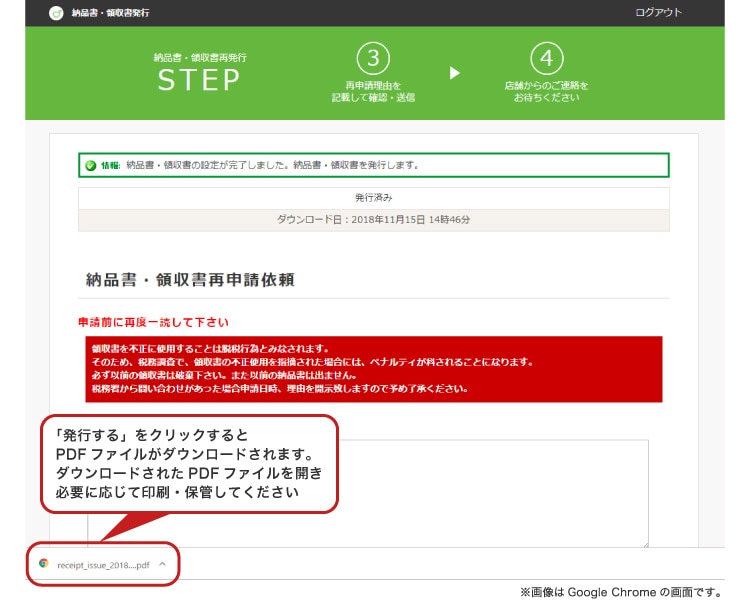Click the 発行済み status row
The height and width of the screenshot is (605, 750).
pyautogui.click(x=373, y=198)
